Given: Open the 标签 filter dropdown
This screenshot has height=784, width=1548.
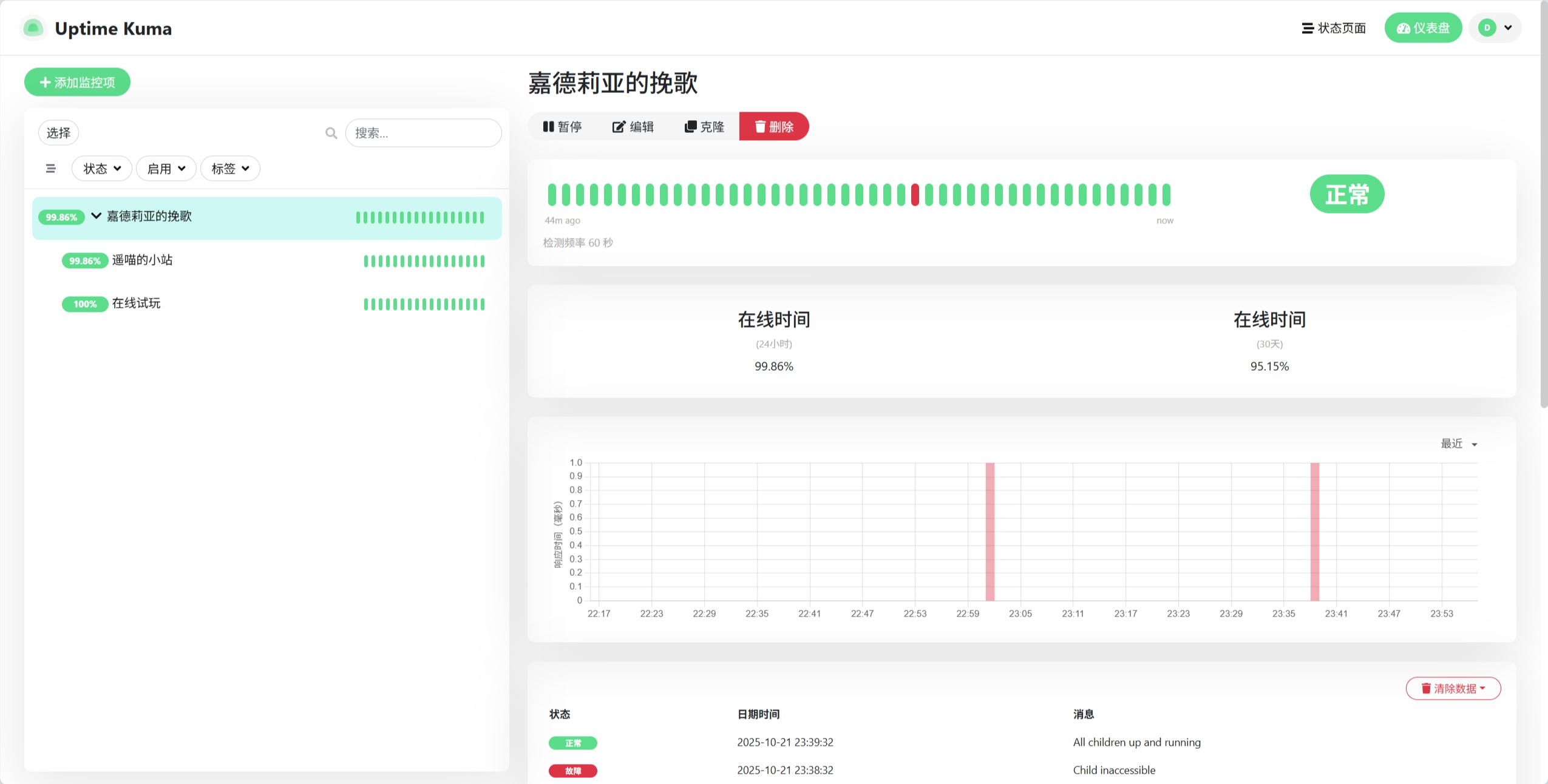Looking at the screenshot, I should tap(230, 169).
